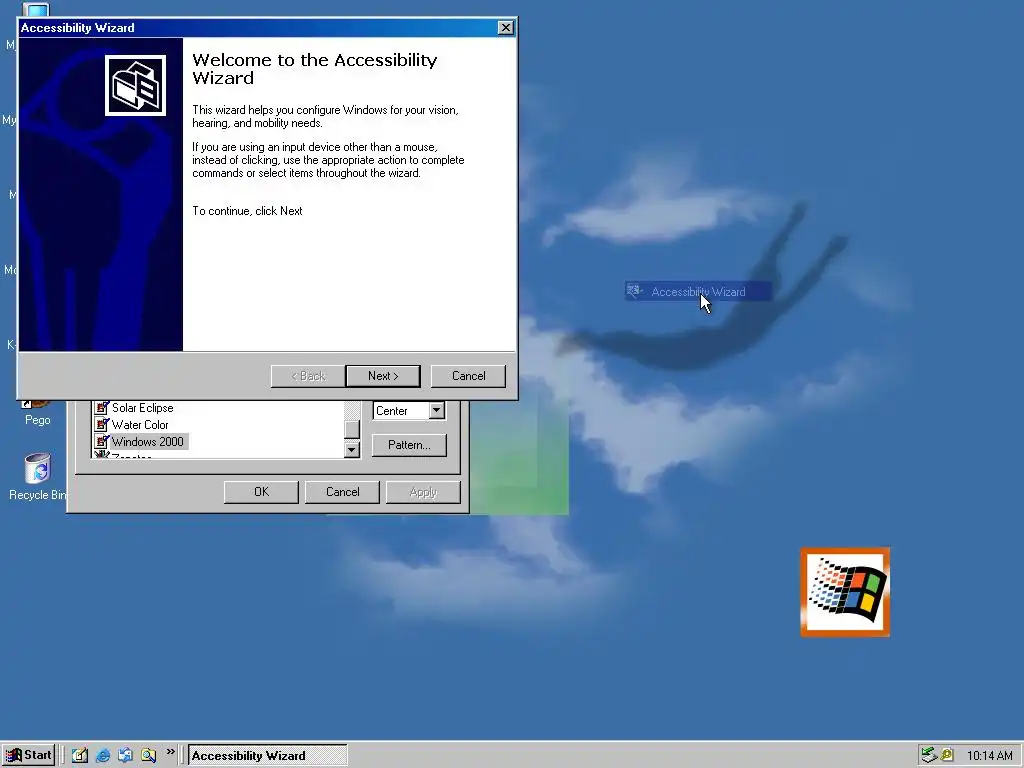Click the Windows 2000 wallpaper file icon

[x=102, y=441]
